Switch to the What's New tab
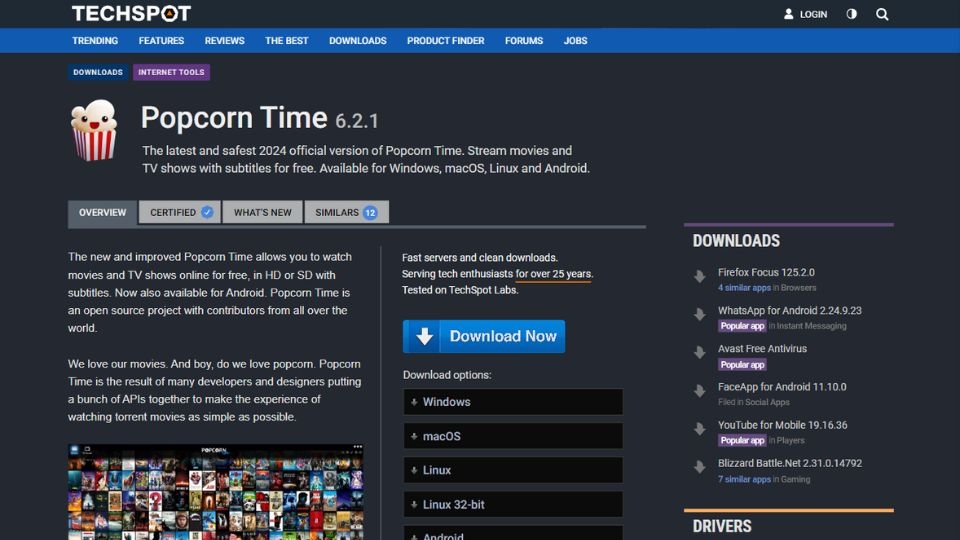 [263, 212]
